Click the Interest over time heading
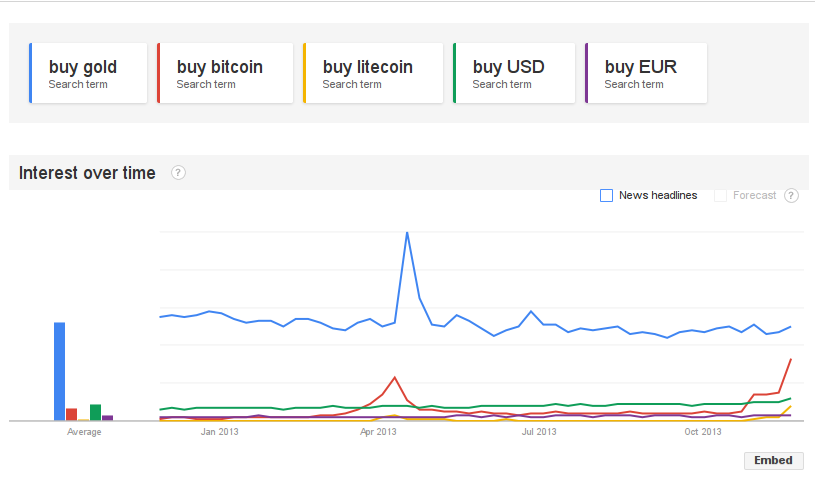The width and height of the screenshot is (815, 487). point(87,173)
